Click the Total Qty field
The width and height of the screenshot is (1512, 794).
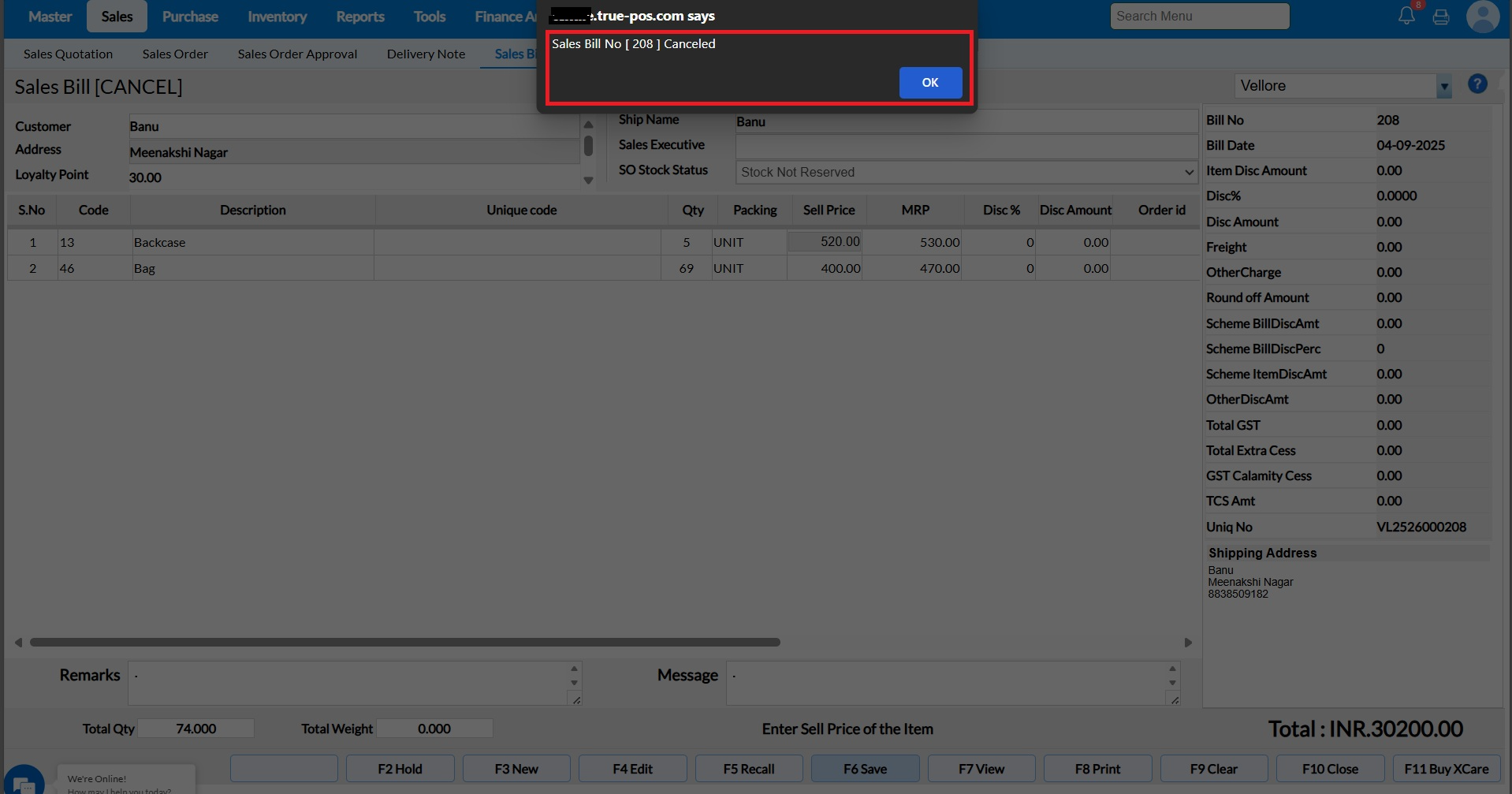tap(196, 729)
